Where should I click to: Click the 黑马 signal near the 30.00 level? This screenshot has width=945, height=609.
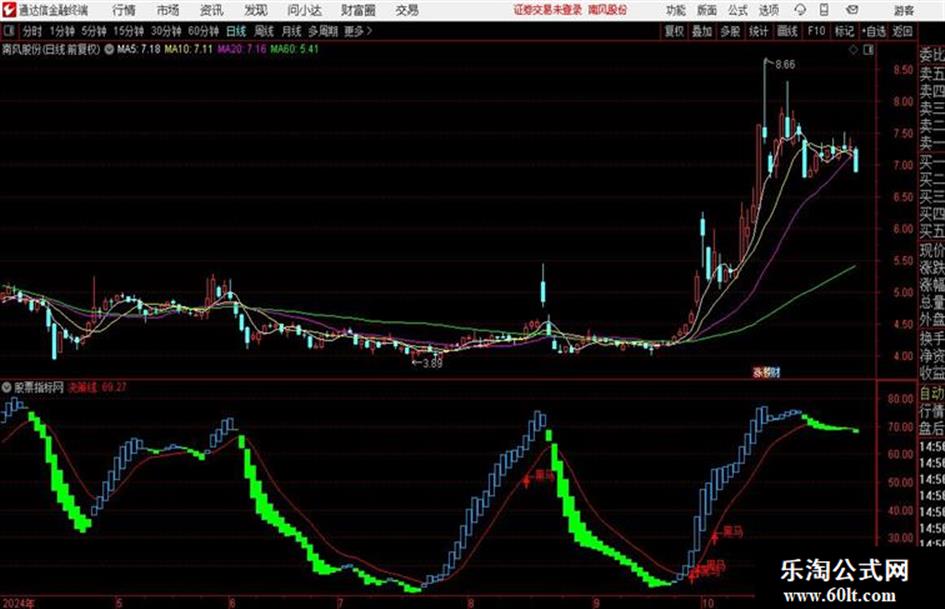coord(733,532)
